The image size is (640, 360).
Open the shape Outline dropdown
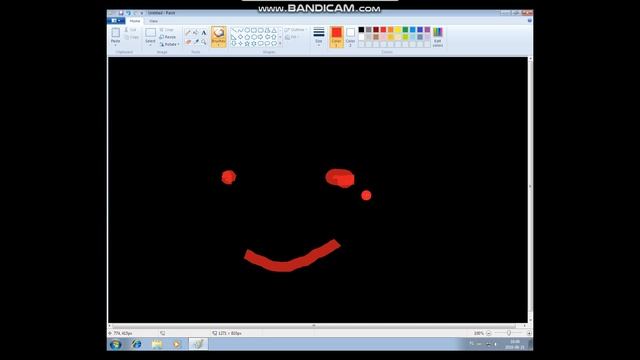(295, 30)
